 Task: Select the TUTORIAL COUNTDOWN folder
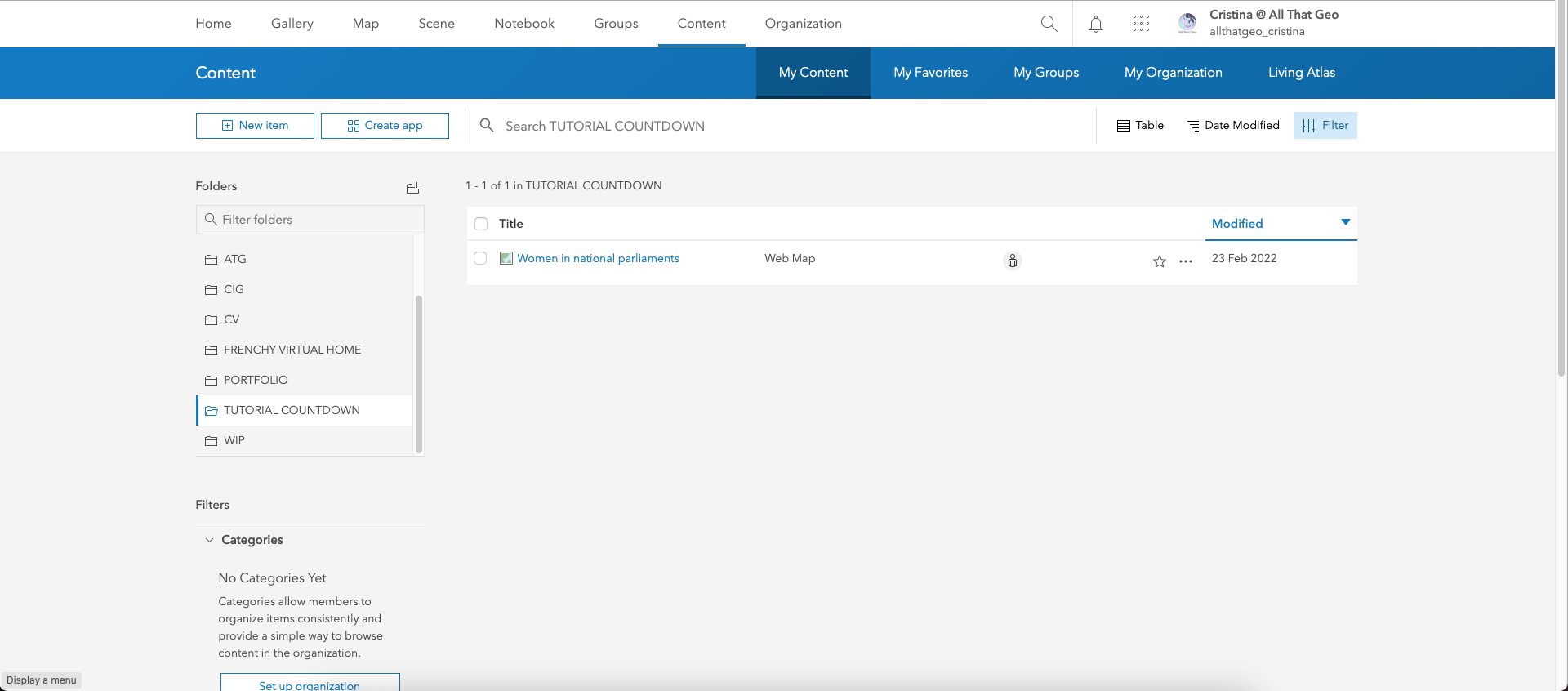304,410
